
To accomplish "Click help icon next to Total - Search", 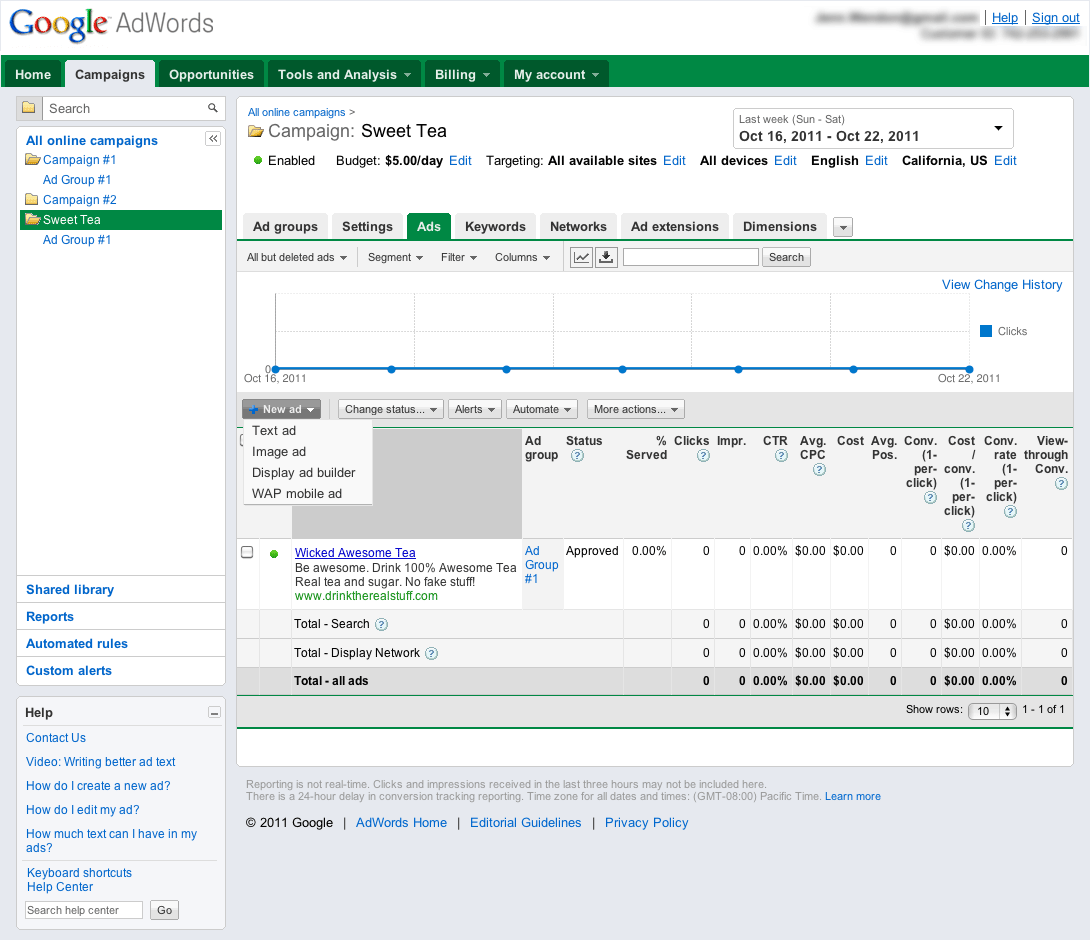I will (x=381, y=624).
